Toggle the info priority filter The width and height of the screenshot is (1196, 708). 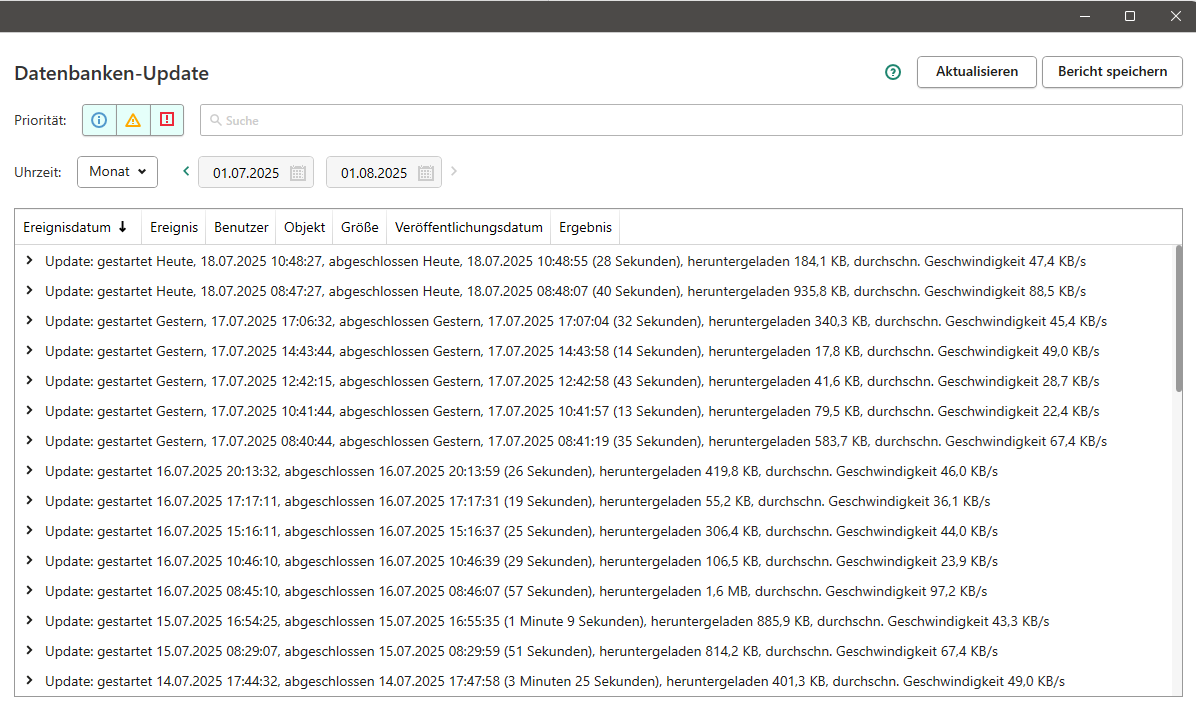click(99, 120)
